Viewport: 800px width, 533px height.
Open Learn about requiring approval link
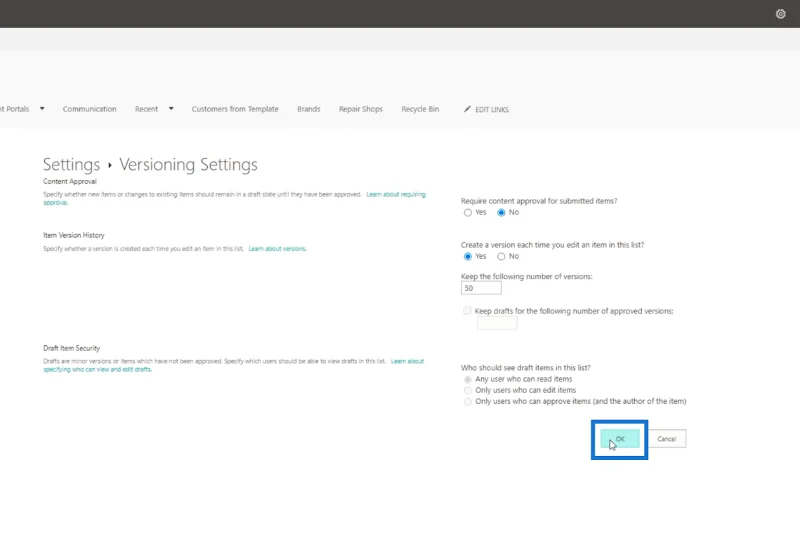point(396,194)
